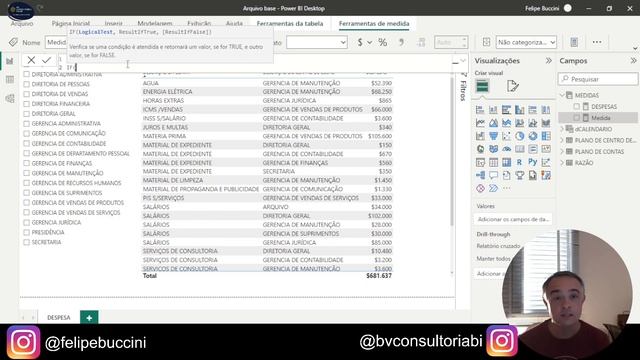Check GERENCIA DE FINANÇAS slicer box
640x360 pixels.
coord(27,163)
